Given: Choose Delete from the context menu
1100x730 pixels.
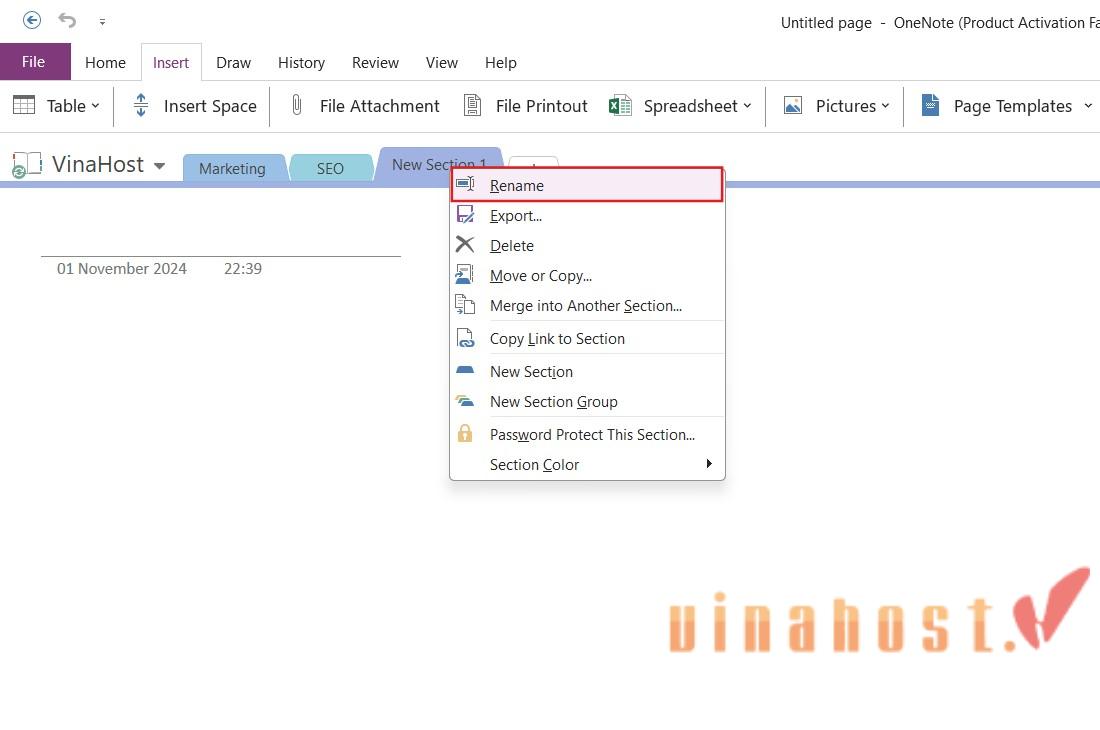Looking at the screenshot, I should coord(587,246).
